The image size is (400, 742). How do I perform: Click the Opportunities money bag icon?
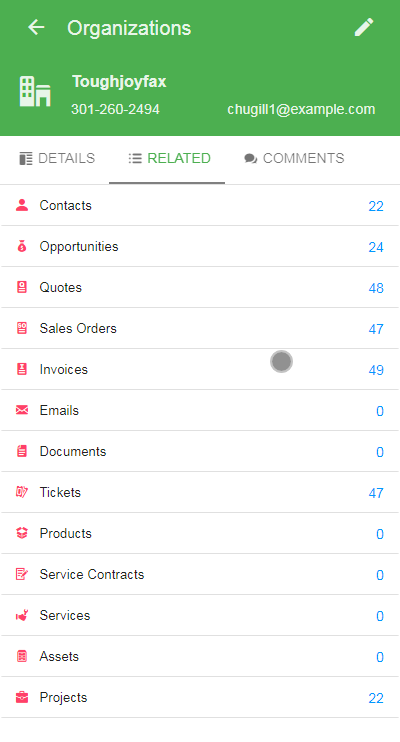coord(22,246)
